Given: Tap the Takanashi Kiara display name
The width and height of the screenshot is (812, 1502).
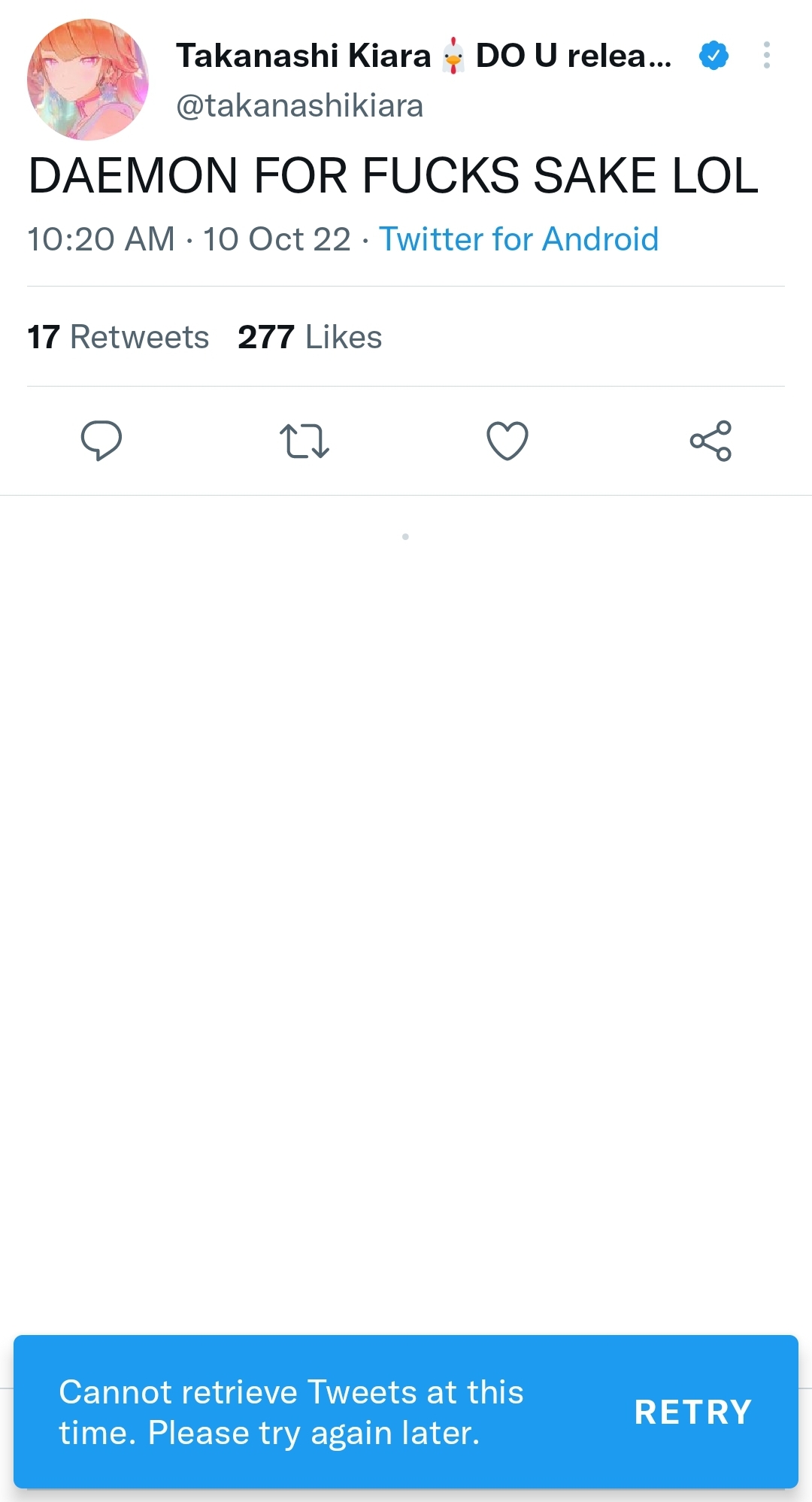Looking at the screenshot, I should pyautogui.click(x=303, y=56).
